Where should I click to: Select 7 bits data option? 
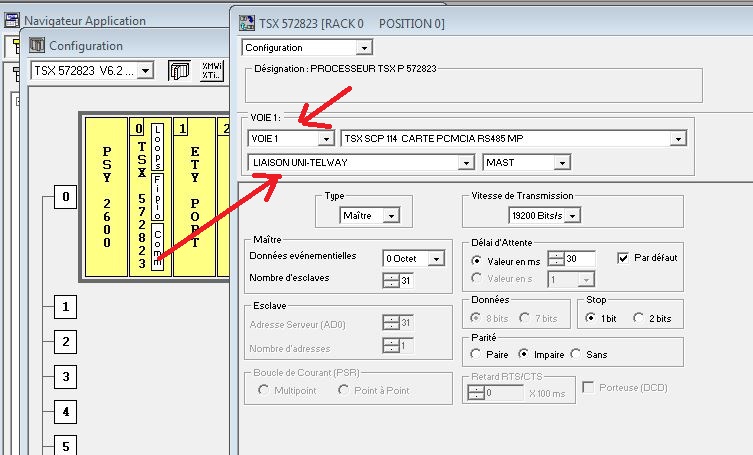[524, 318]
